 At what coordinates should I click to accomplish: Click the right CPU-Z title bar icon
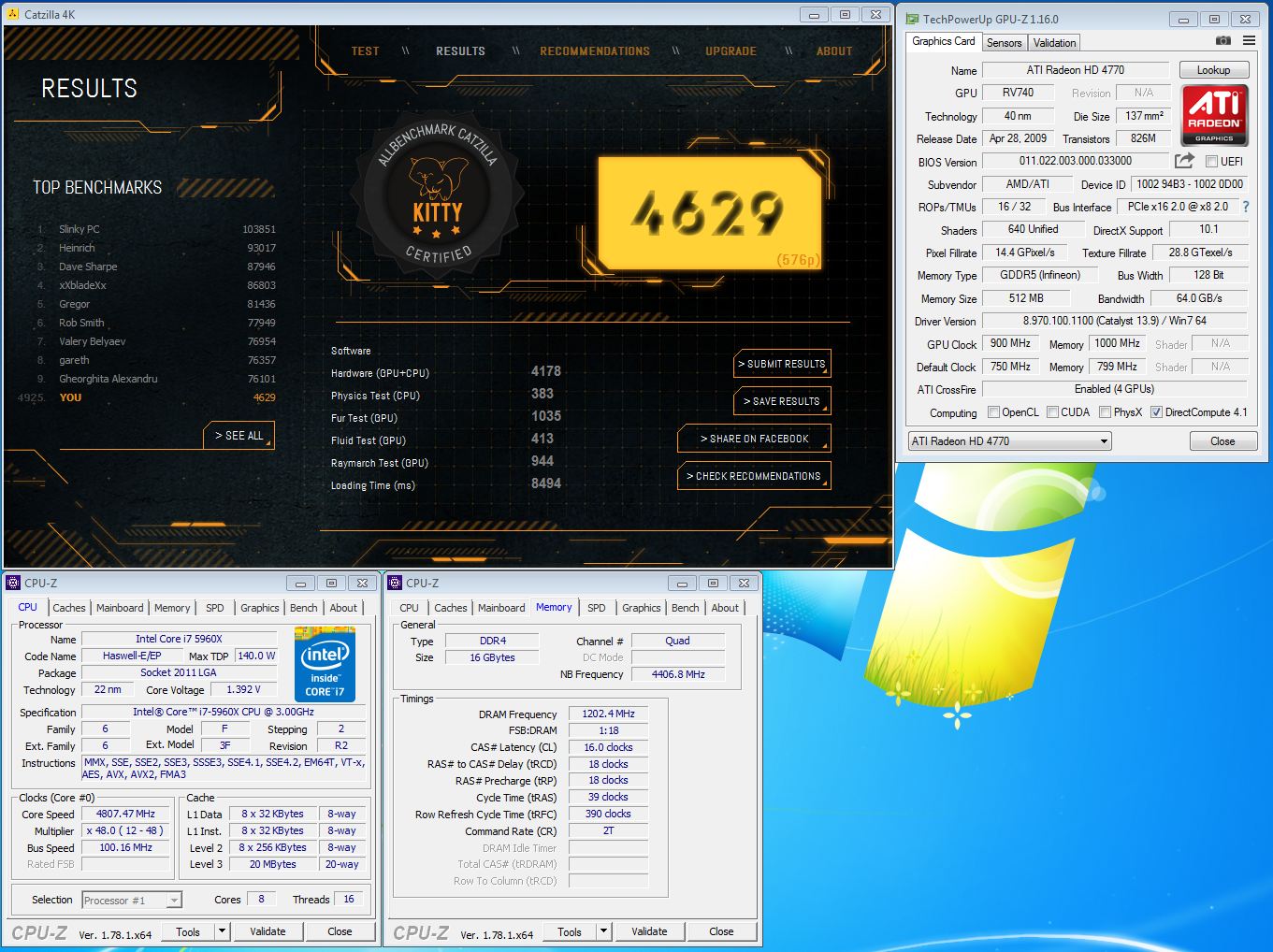pos(395,583)
